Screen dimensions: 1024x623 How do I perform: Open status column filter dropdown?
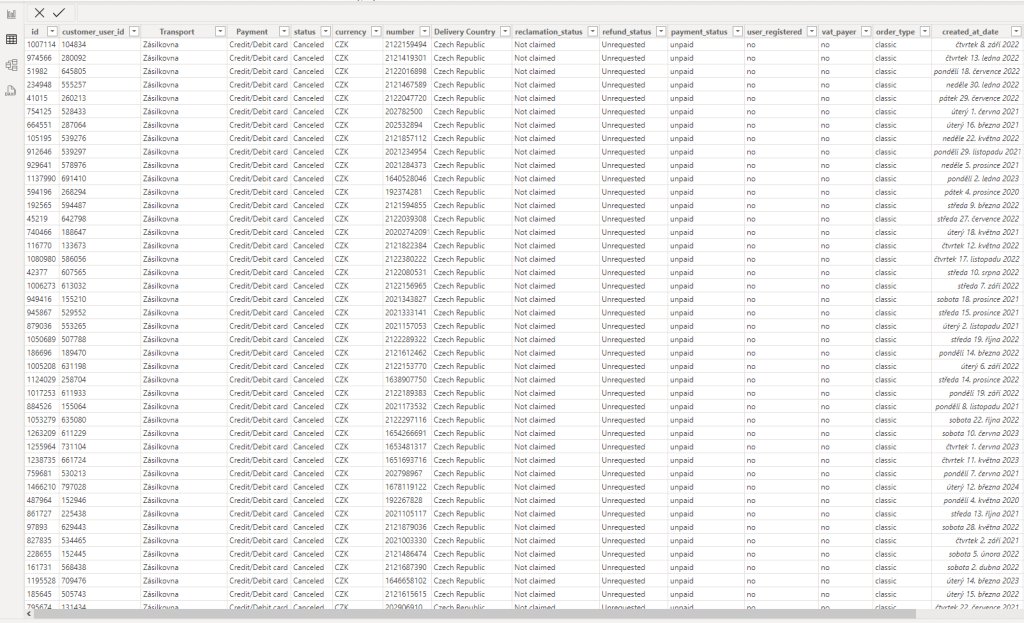tap(326, 32)
